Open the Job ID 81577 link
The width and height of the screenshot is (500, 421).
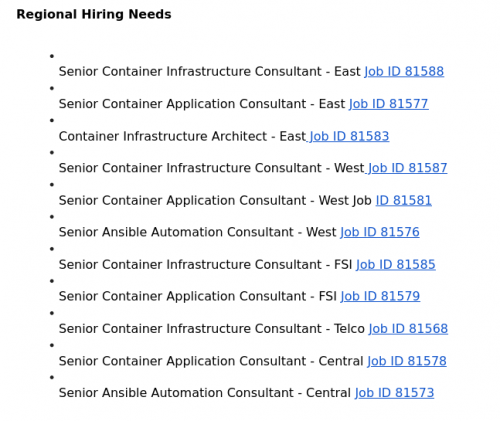pyautogui.click(x=389, y=104)
